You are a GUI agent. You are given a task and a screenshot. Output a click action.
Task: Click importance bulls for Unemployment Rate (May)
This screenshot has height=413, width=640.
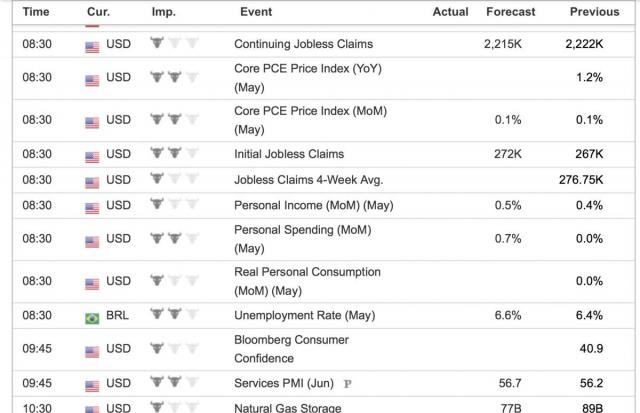tap(174, 314)
